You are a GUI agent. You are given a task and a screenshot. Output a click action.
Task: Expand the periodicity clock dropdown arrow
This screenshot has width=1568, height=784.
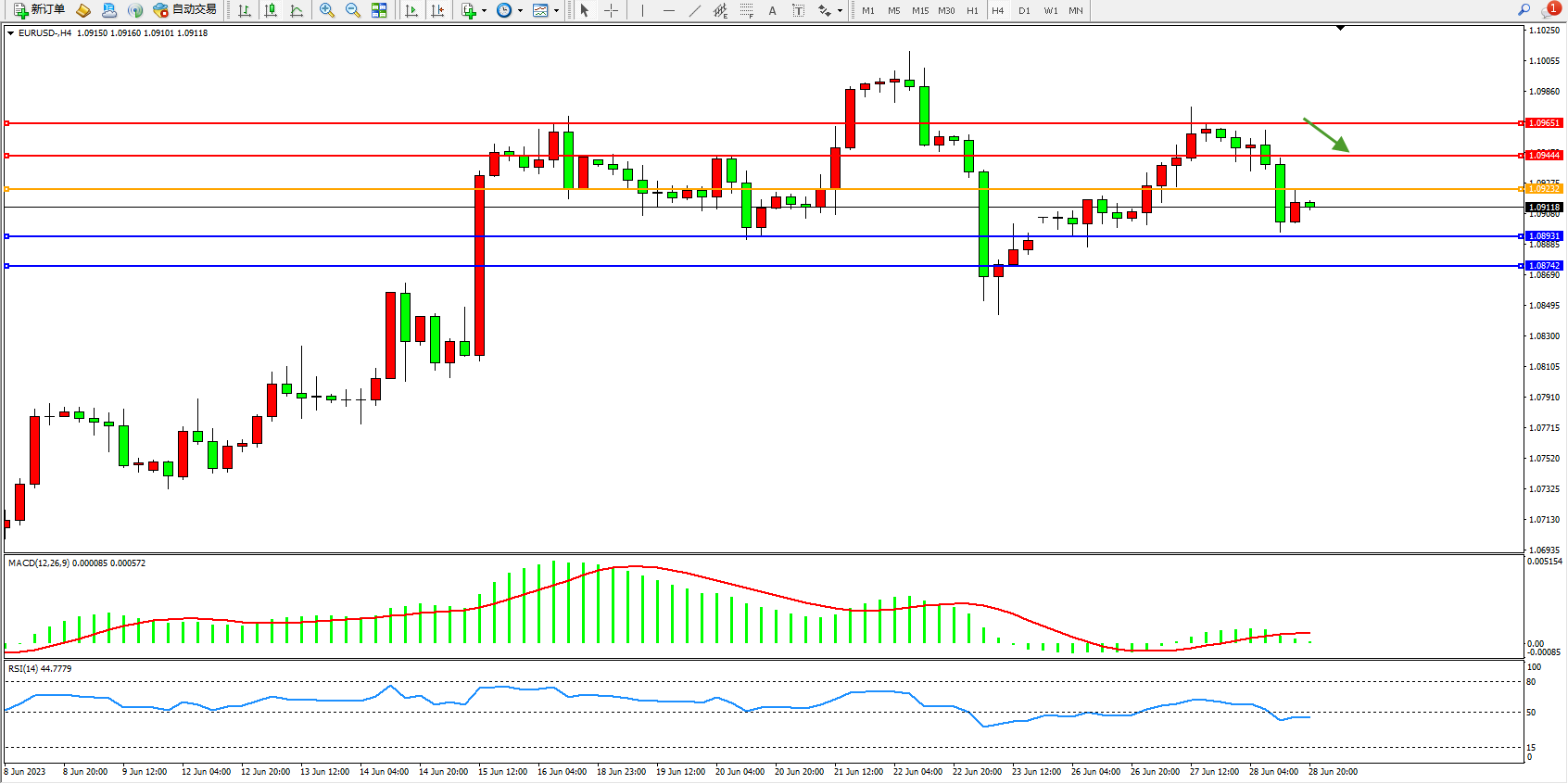pyautogui.click(x=520, y=11)
